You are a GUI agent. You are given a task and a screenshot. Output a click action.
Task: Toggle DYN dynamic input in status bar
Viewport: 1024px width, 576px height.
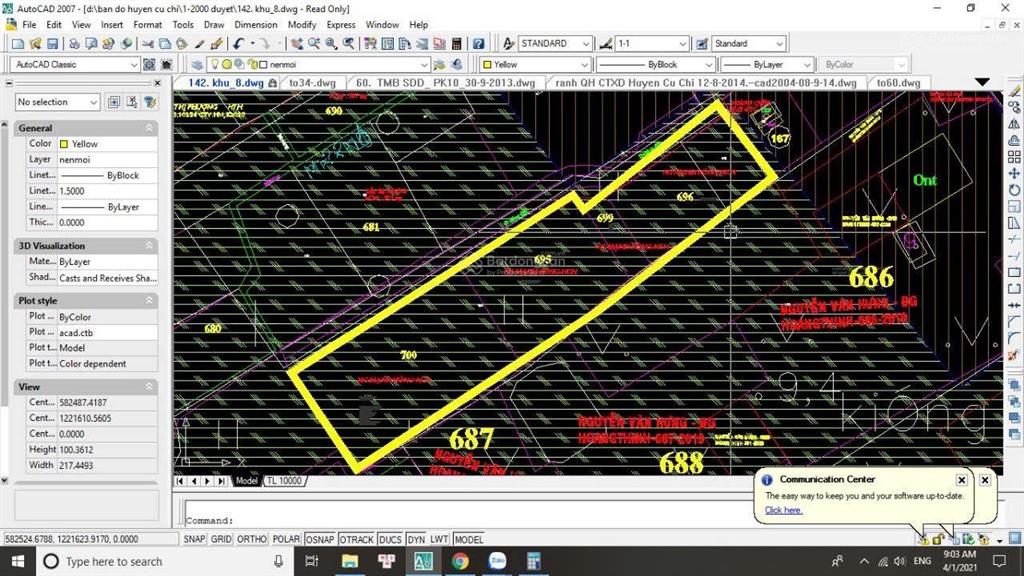(416, 539)
